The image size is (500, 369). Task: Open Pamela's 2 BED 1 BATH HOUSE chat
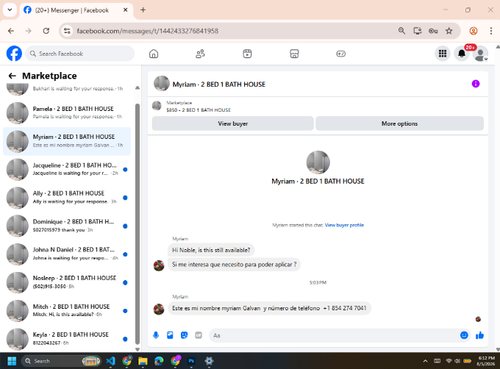click(67, 113)
